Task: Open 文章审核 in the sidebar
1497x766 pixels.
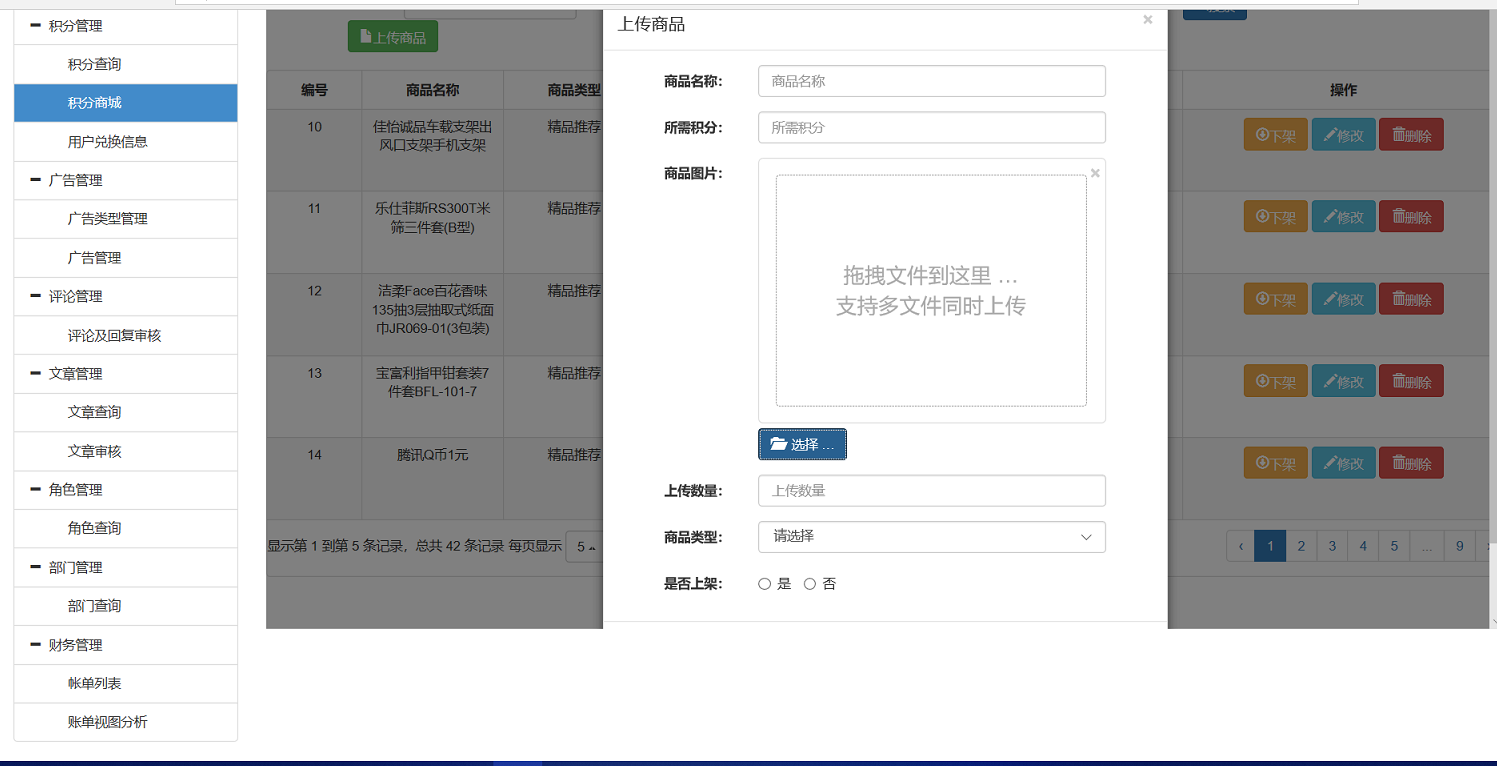Action: tap(94, 451)
